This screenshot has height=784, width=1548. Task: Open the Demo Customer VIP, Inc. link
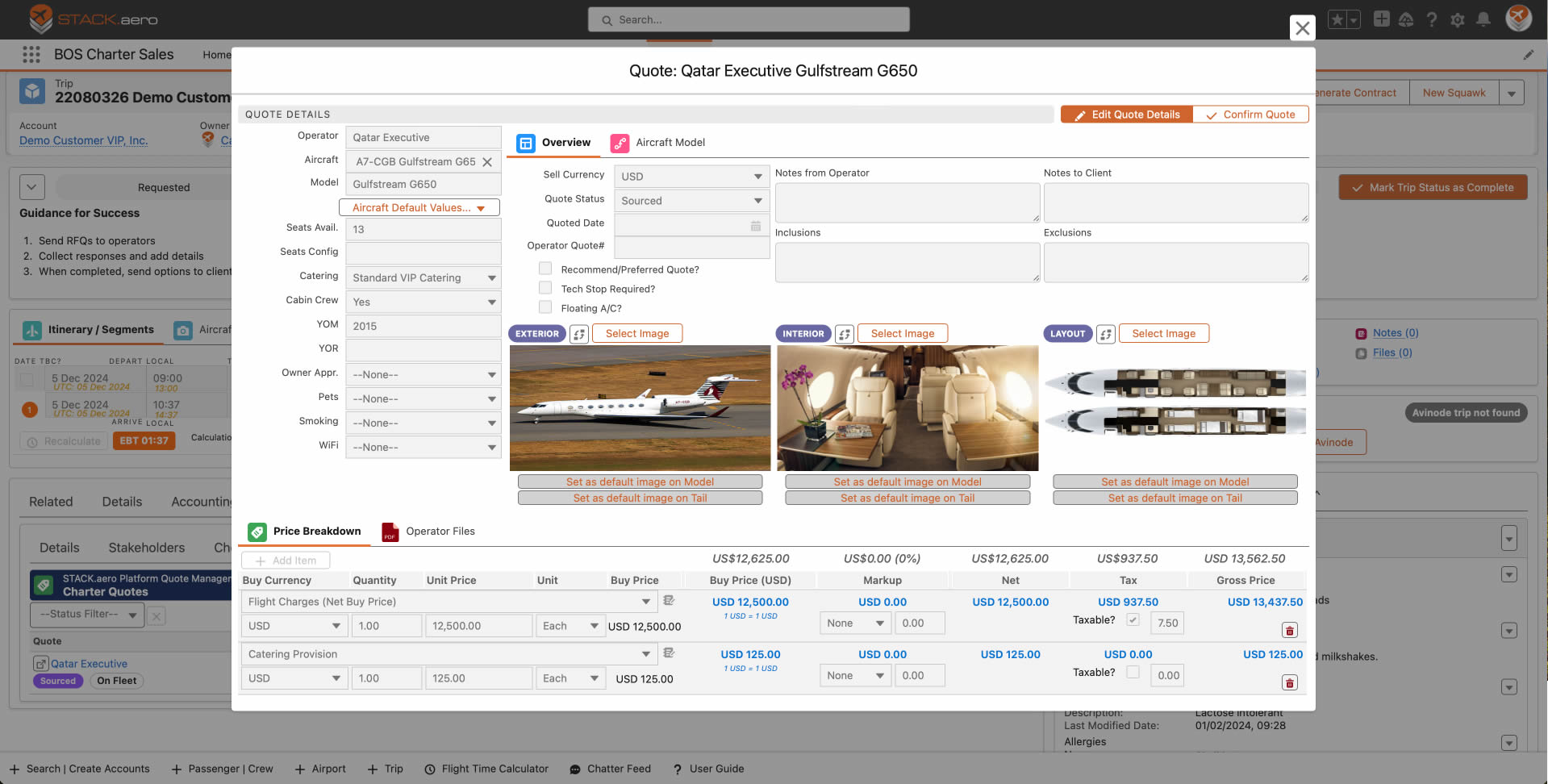tap(84, 140)
